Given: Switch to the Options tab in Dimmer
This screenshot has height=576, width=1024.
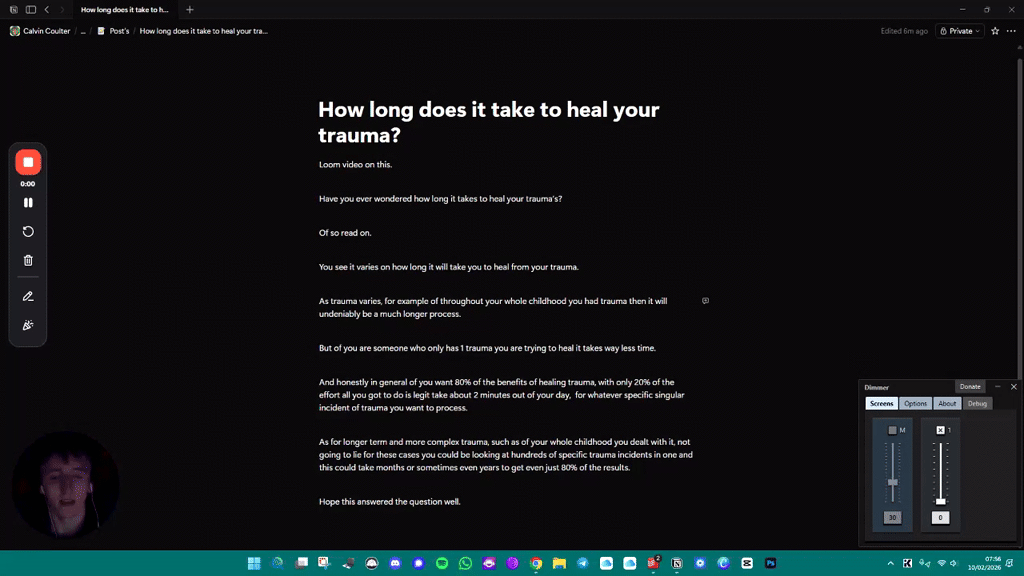Looking at the screenshot, I should (915, 403).
